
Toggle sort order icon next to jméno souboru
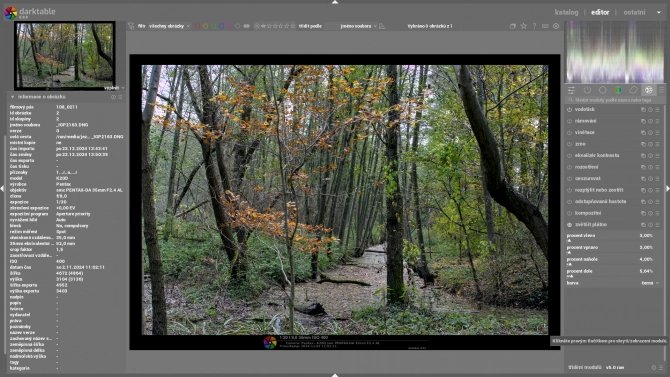coord(382,26)
